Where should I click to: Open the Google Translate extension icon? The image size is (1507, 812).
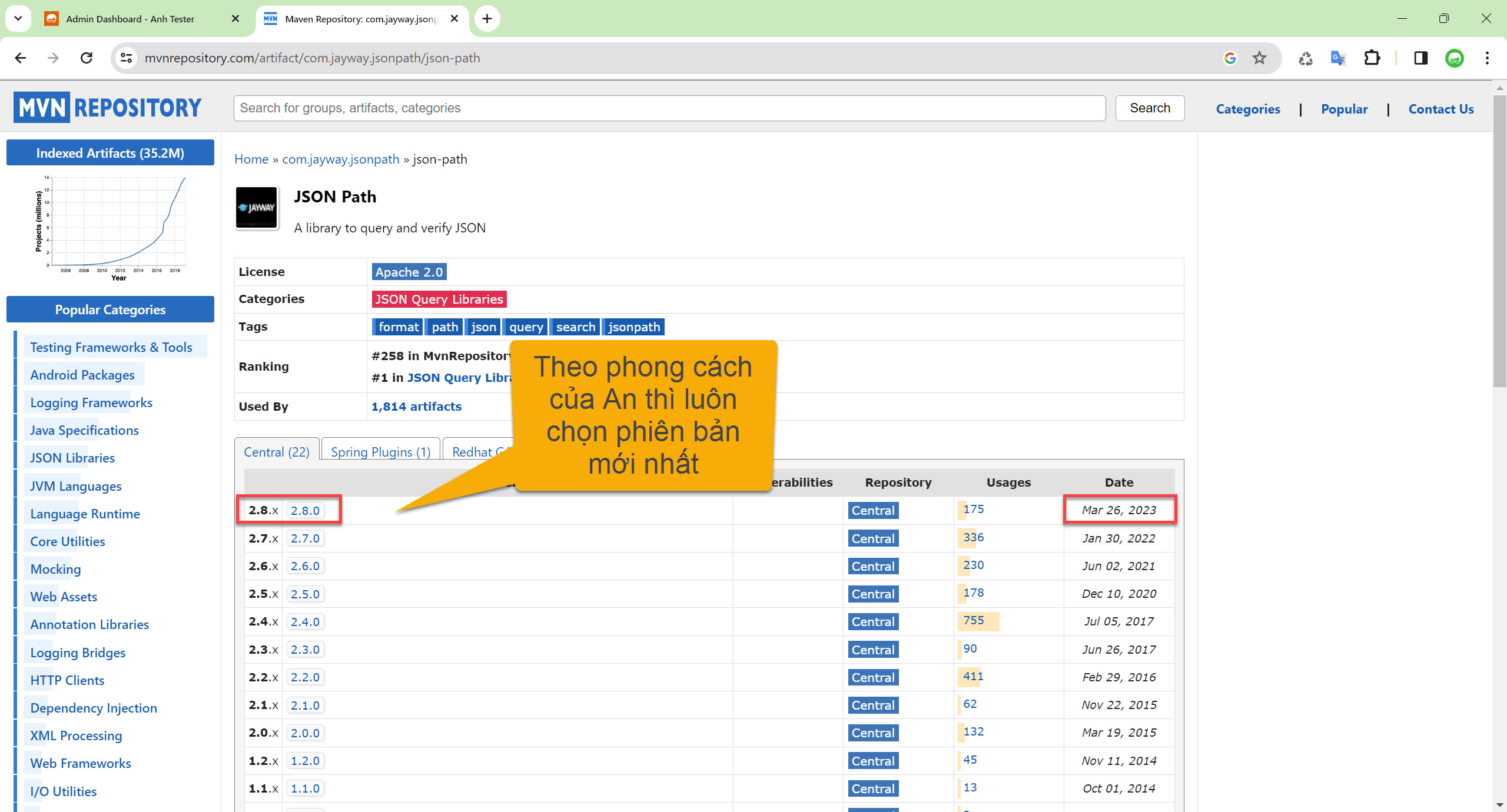pyautogui.click(x=1337, y=58)
